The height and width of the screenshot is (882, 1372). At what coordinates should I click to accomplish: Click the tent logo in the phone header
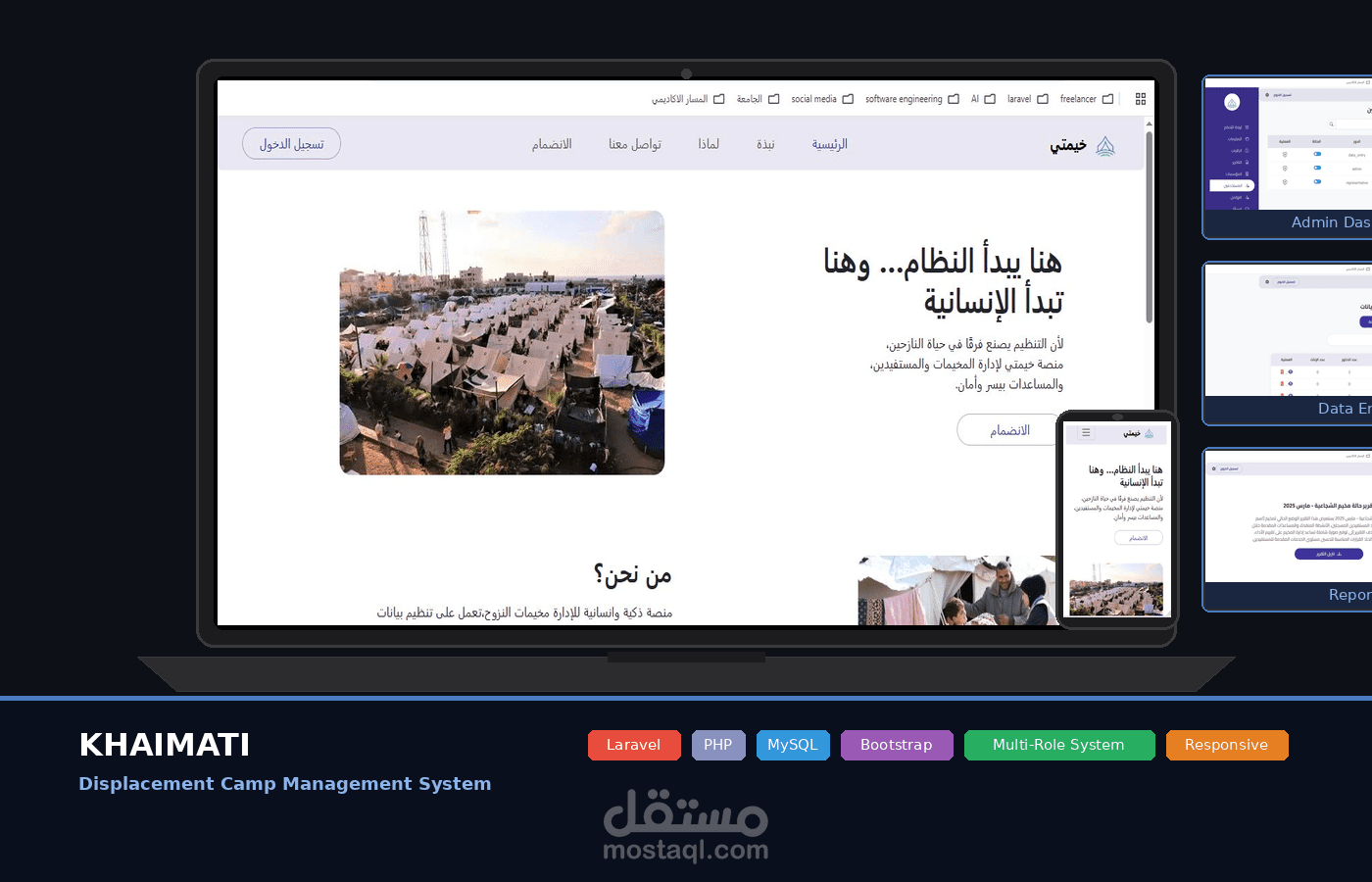click(1150, 433)
